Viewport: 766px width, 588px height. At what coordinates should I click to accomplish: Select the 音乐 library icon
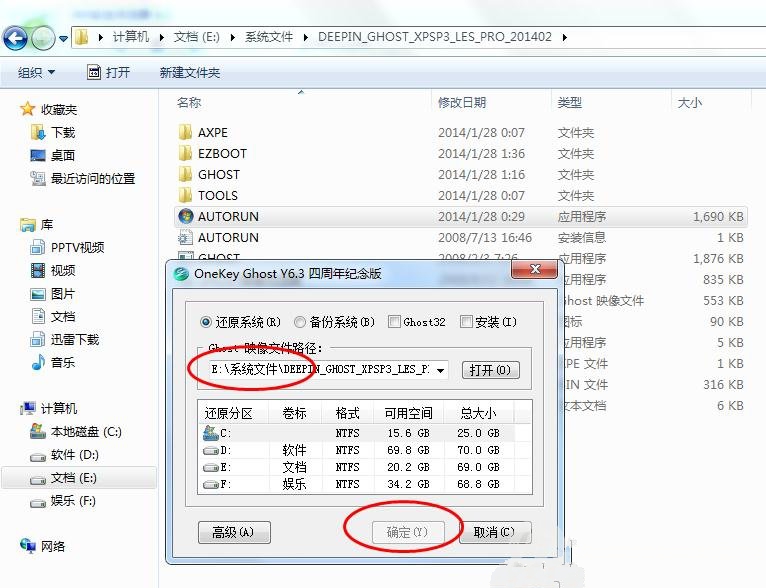38,362
